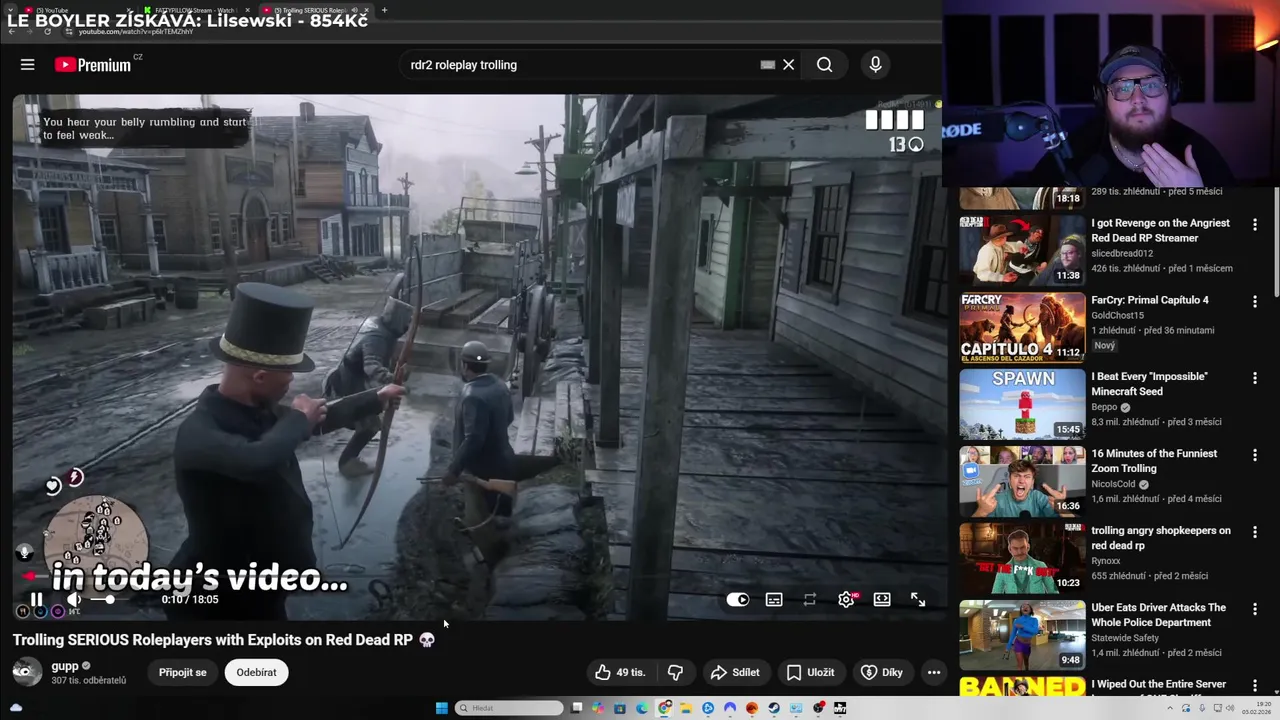Open options for 'I got Revenge' video
Viewport: 1280px width, 720px height.
tap(1255, 225)
